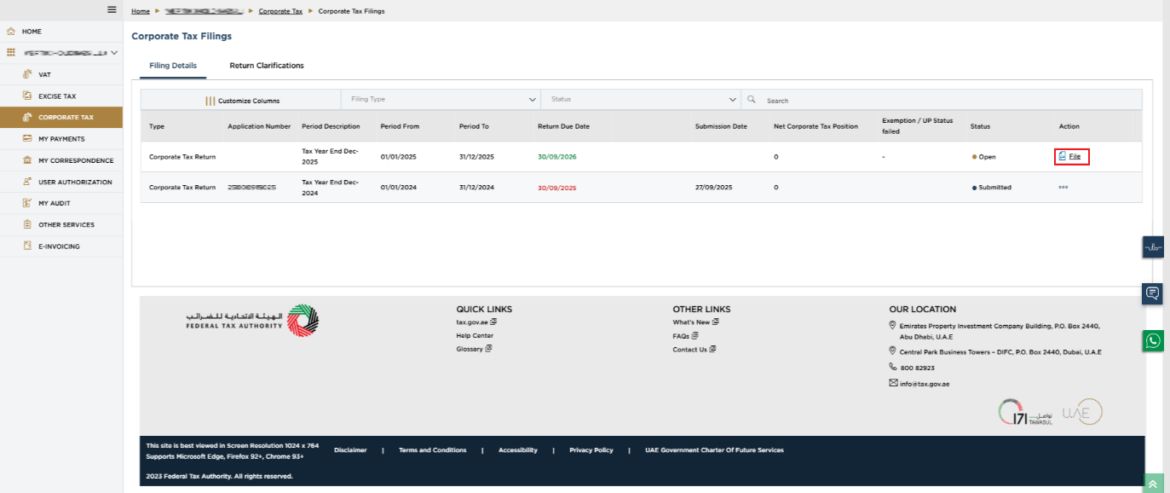Open the E-Invoicing sidebar item

coord(61,246)
